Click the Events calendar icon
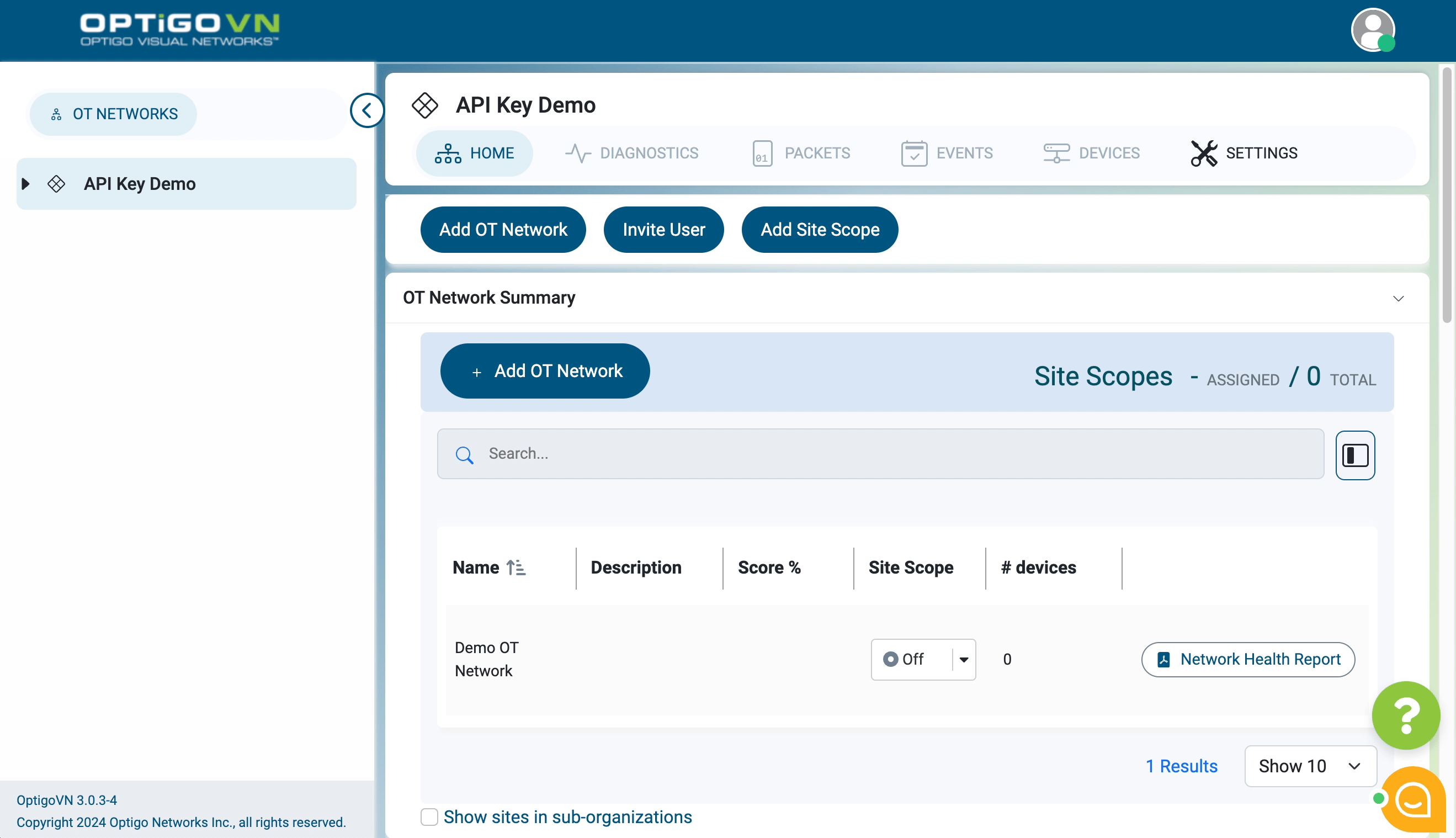The image size is (1456, 838). coord(913,153)
